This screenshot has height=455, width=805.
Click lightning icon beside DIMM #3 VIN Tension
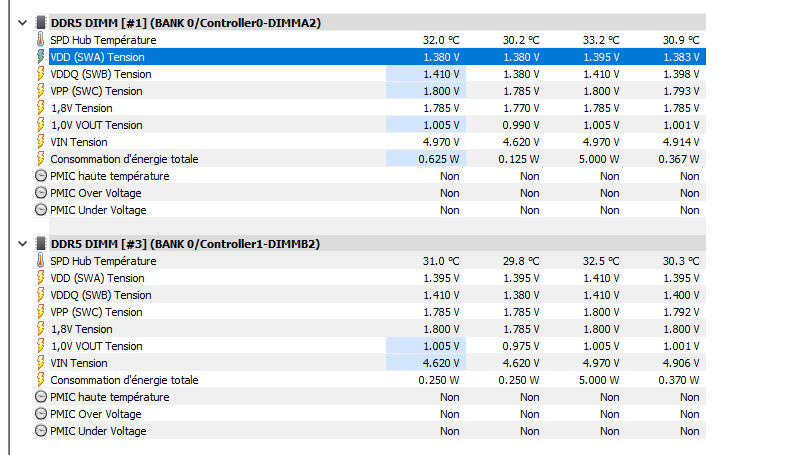tap(41, 362)
